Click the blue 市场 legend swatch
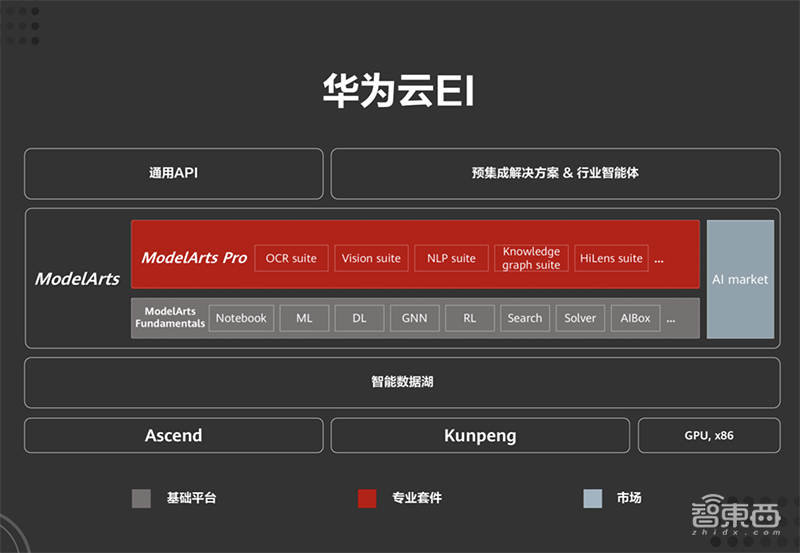The height and width of the screenshot is (553, 800). [593, 498]
